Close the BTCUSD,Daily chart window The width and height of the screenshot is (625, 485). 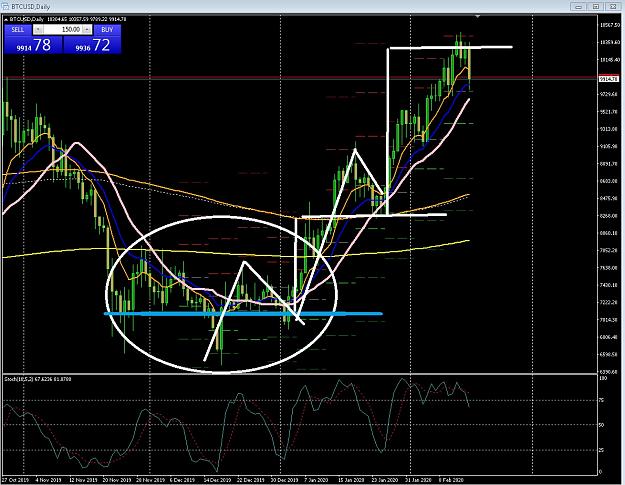coord(613,6)
